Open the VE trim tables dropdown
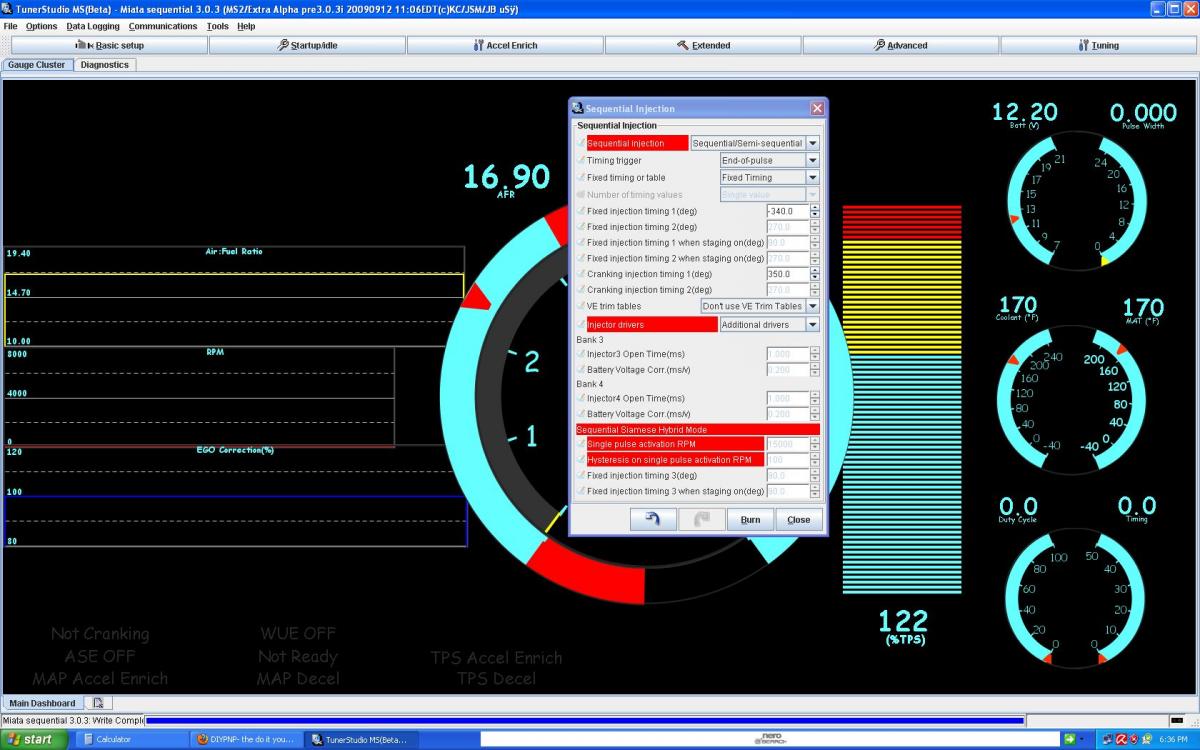1200x750 pixels. (x=812, y=306)
